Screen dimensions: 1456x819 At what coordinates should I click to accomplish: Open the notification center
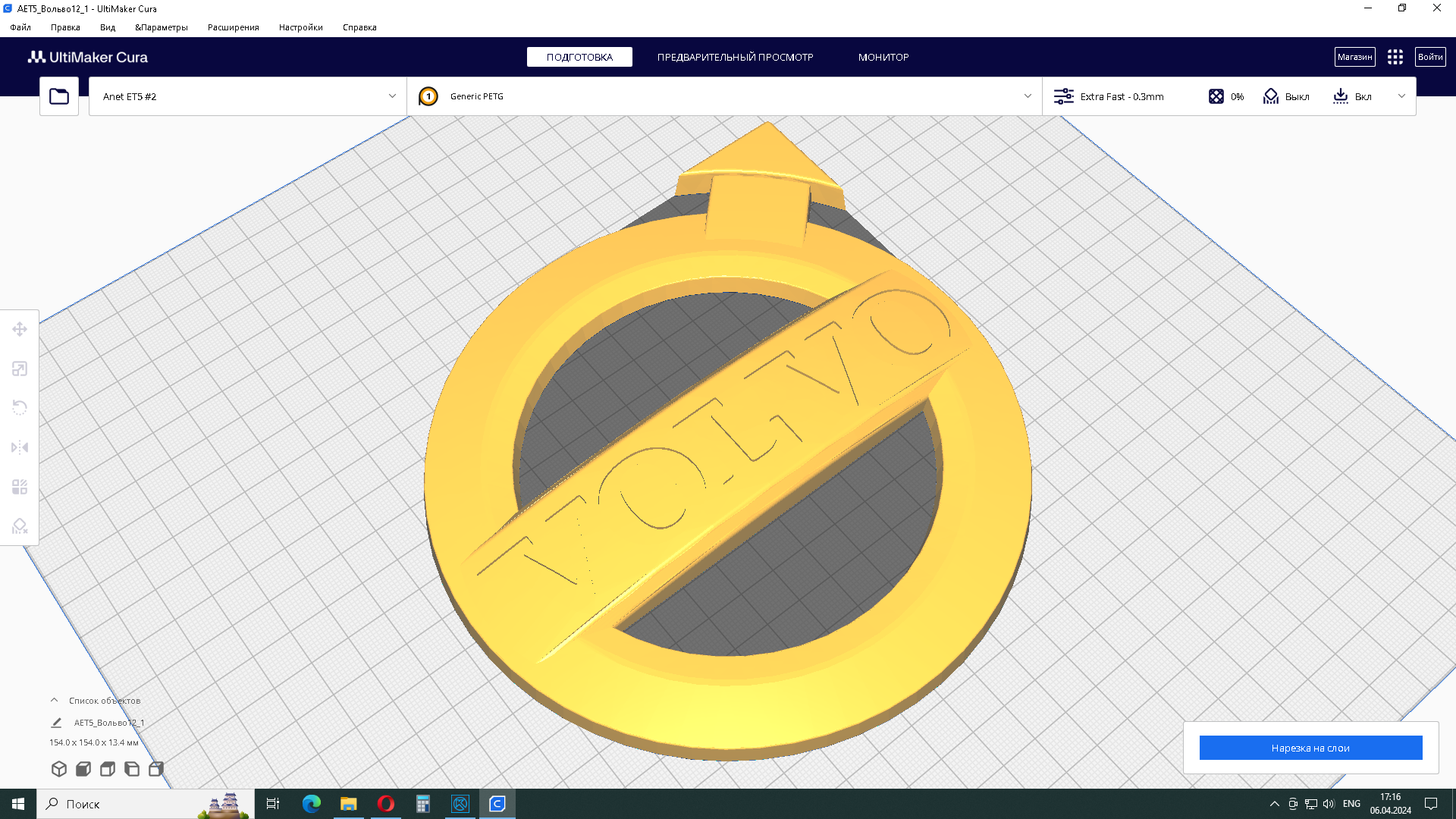coord(1431,804)
